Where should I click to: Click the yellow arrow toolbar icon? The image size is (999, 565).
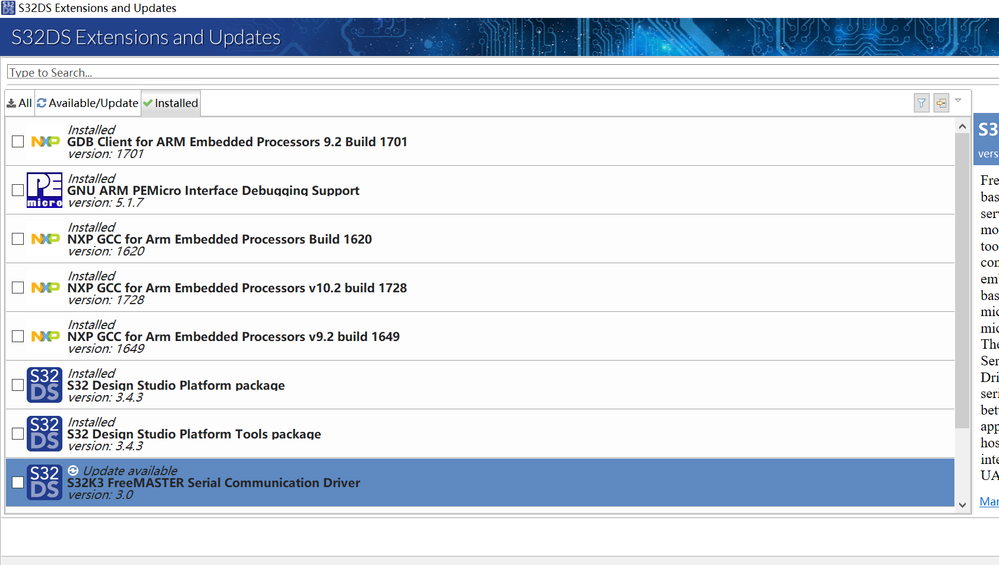tap(941, 103)
